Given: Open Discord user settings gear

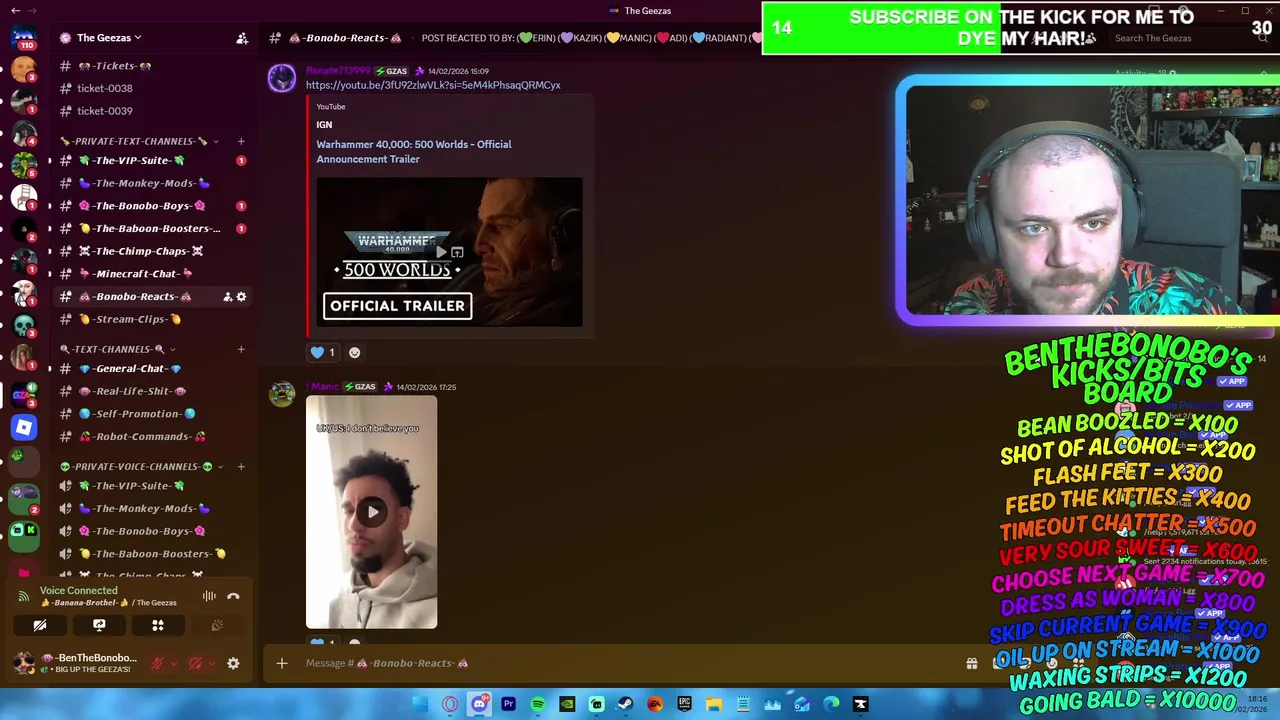Looking at the screenshot, I should click(x=233, y=663).
